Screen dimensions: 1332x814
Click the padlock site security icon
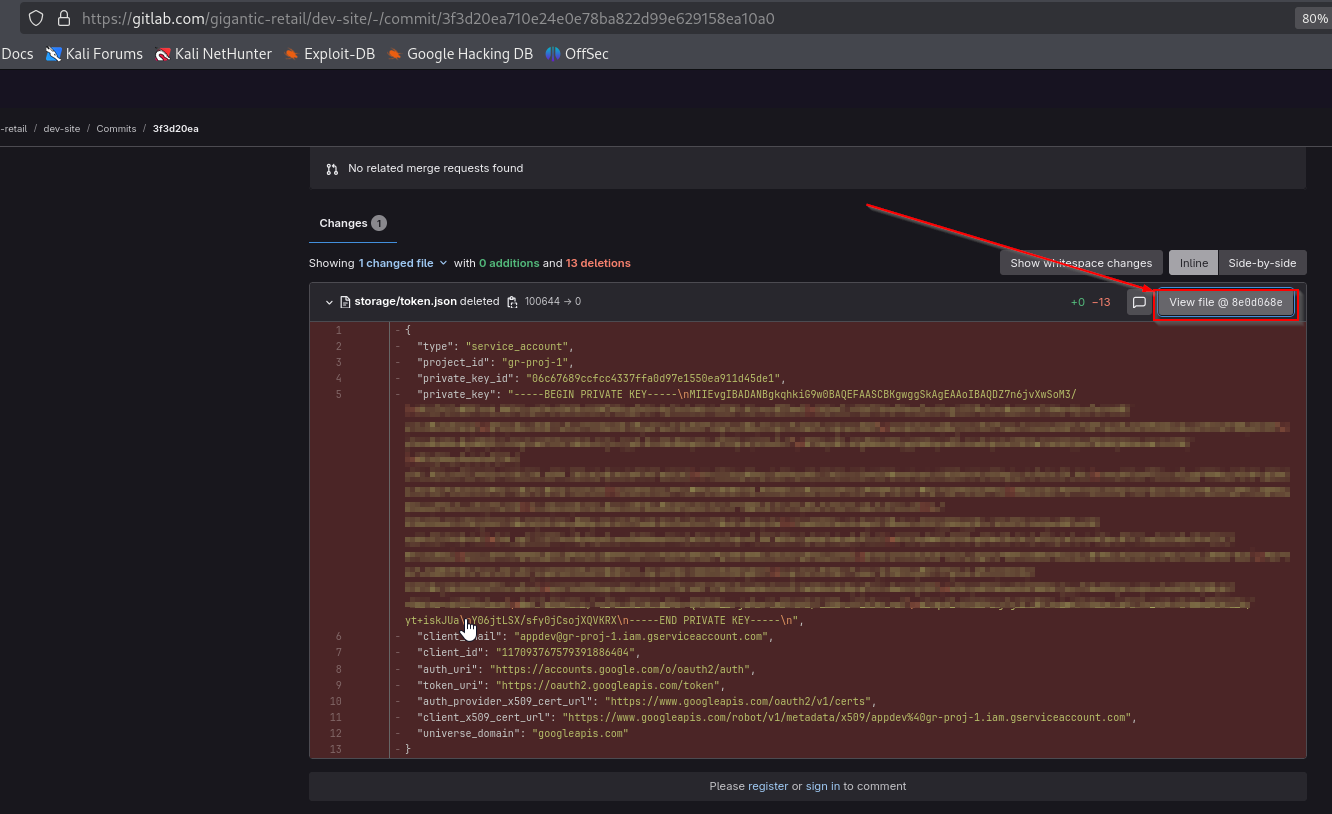pyautogui.click(x=64, y=18)
